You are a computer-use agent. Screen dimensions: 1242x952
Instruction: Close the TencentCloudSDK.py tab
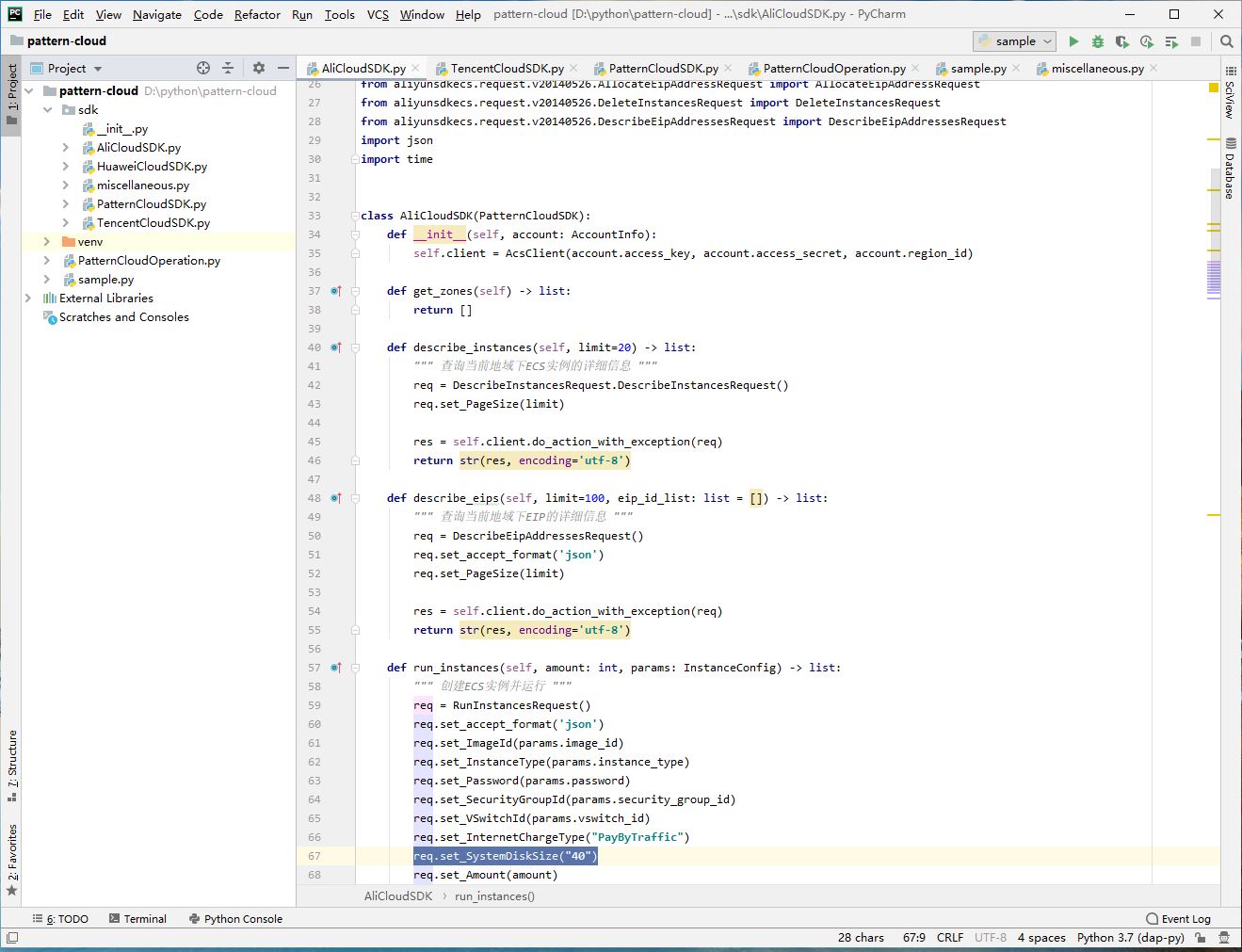[573, 68]
